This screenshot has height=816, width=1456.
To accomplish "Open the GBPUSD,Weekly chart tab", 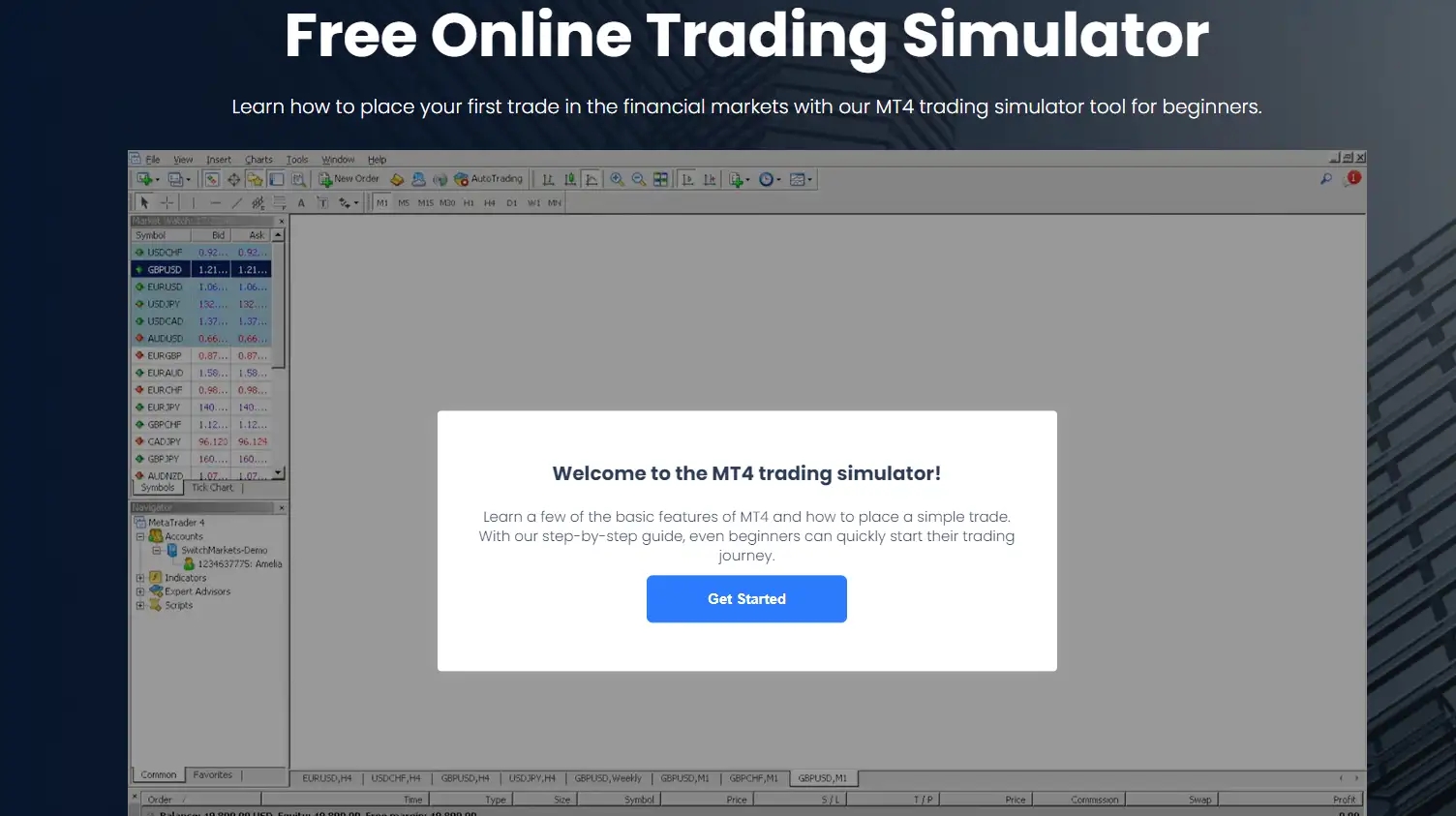I will 608,778.
